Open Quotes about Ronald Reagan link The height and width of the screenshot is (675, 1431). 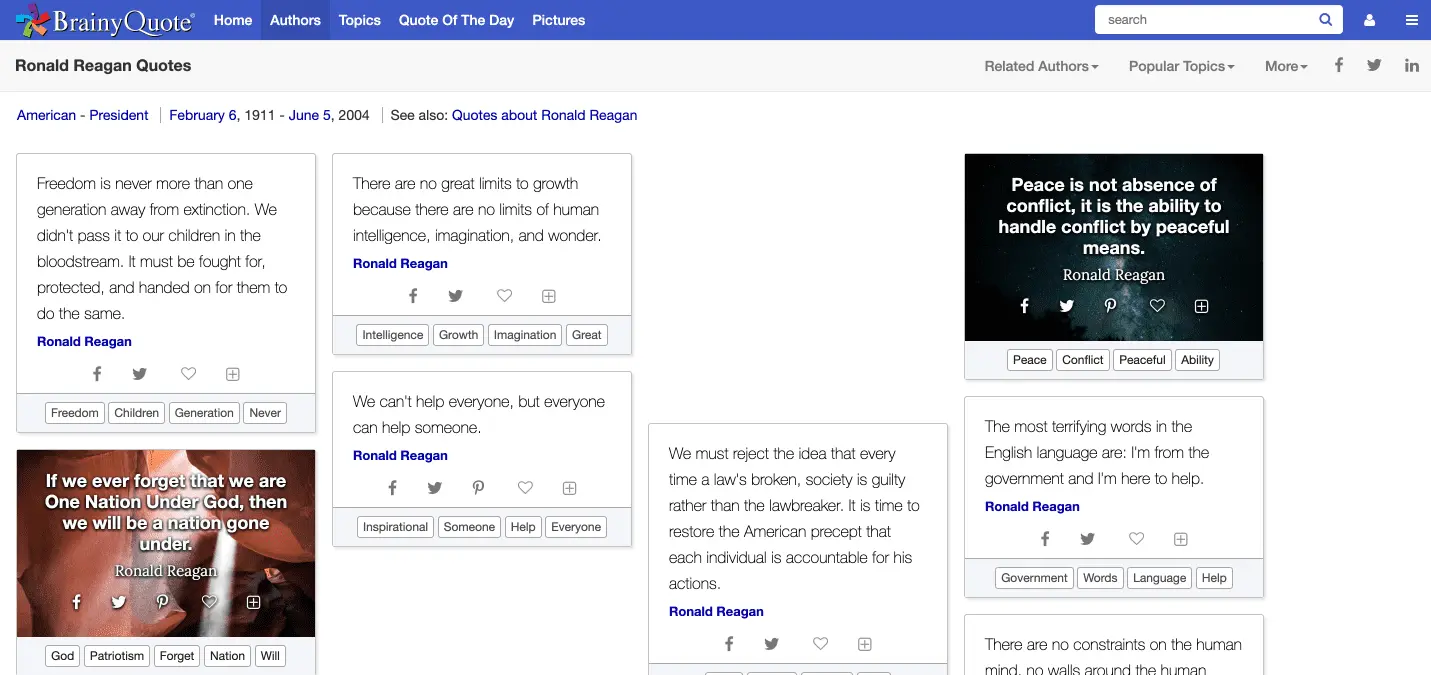(x=544, y=115)
